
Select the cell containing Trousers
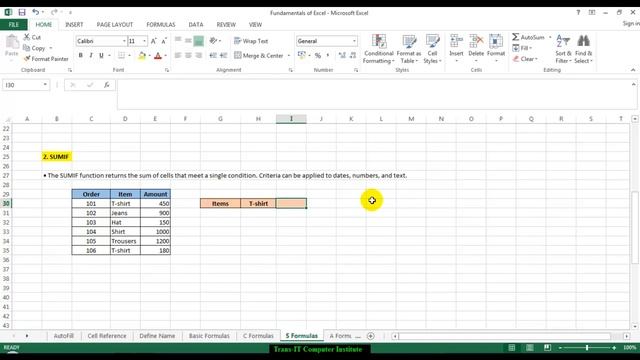[x=125, y=241]
